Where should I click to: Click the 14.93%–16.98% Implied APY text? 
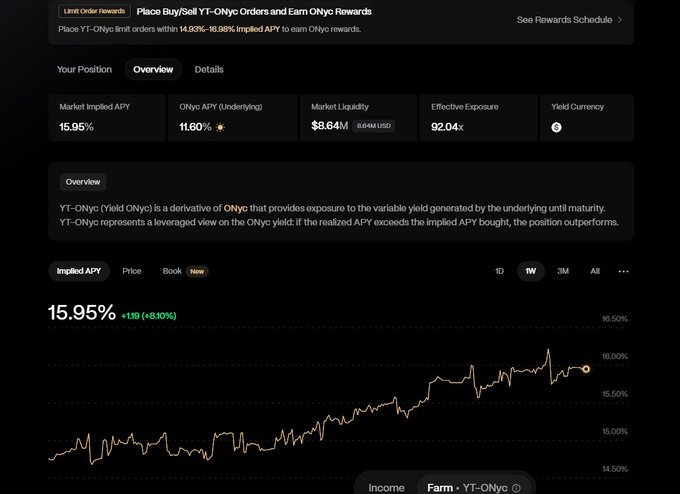coord(230,29)
